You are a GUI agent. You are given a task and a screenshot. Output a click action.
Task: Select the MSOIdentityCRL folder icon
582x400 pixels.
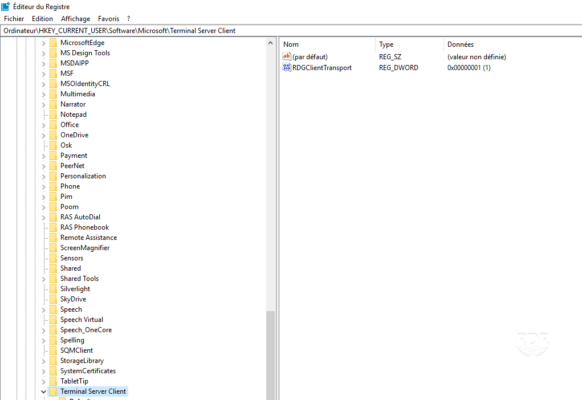coord(53,84)
